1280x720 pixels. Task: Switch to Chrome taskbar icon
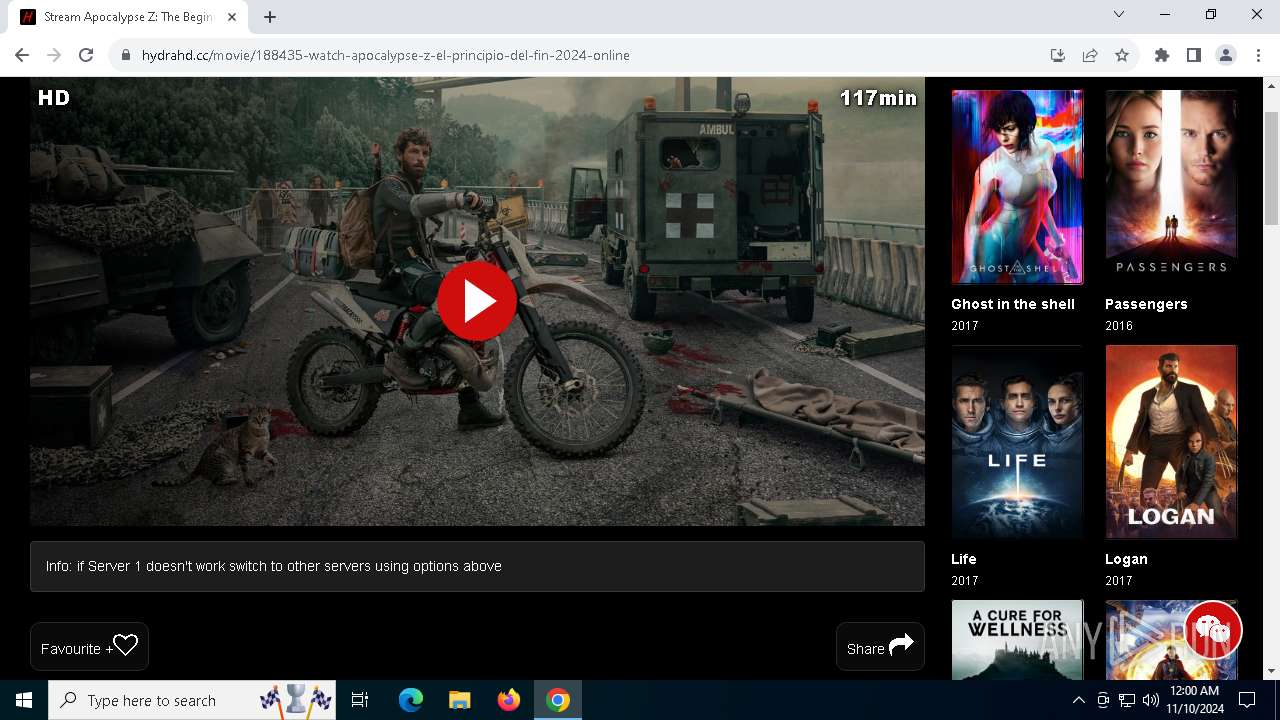(x=558, y=700)
